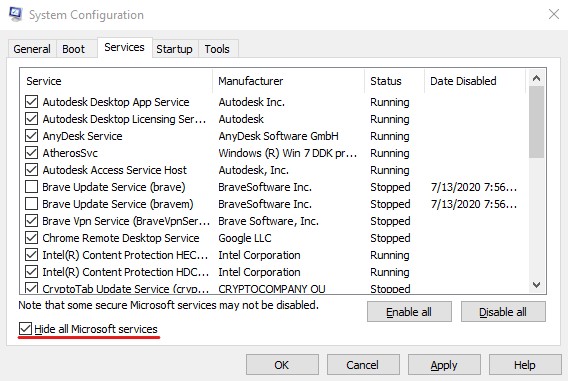Viewport: 568px width, 381px height.
Task: Switch to the General tab
Action: tap(32, 49)
